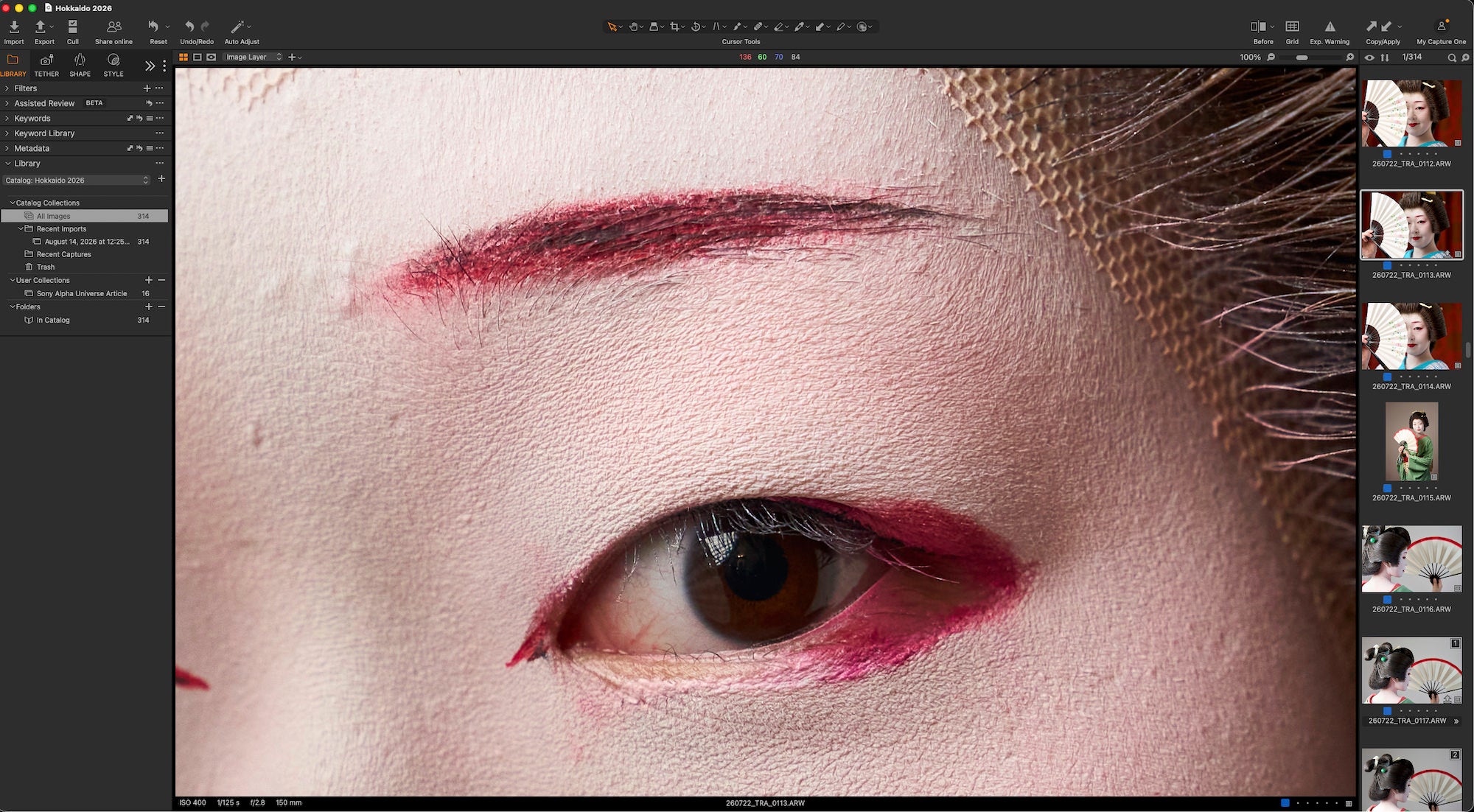
Task: Expand the Filters panel
Action: (7, 88)
